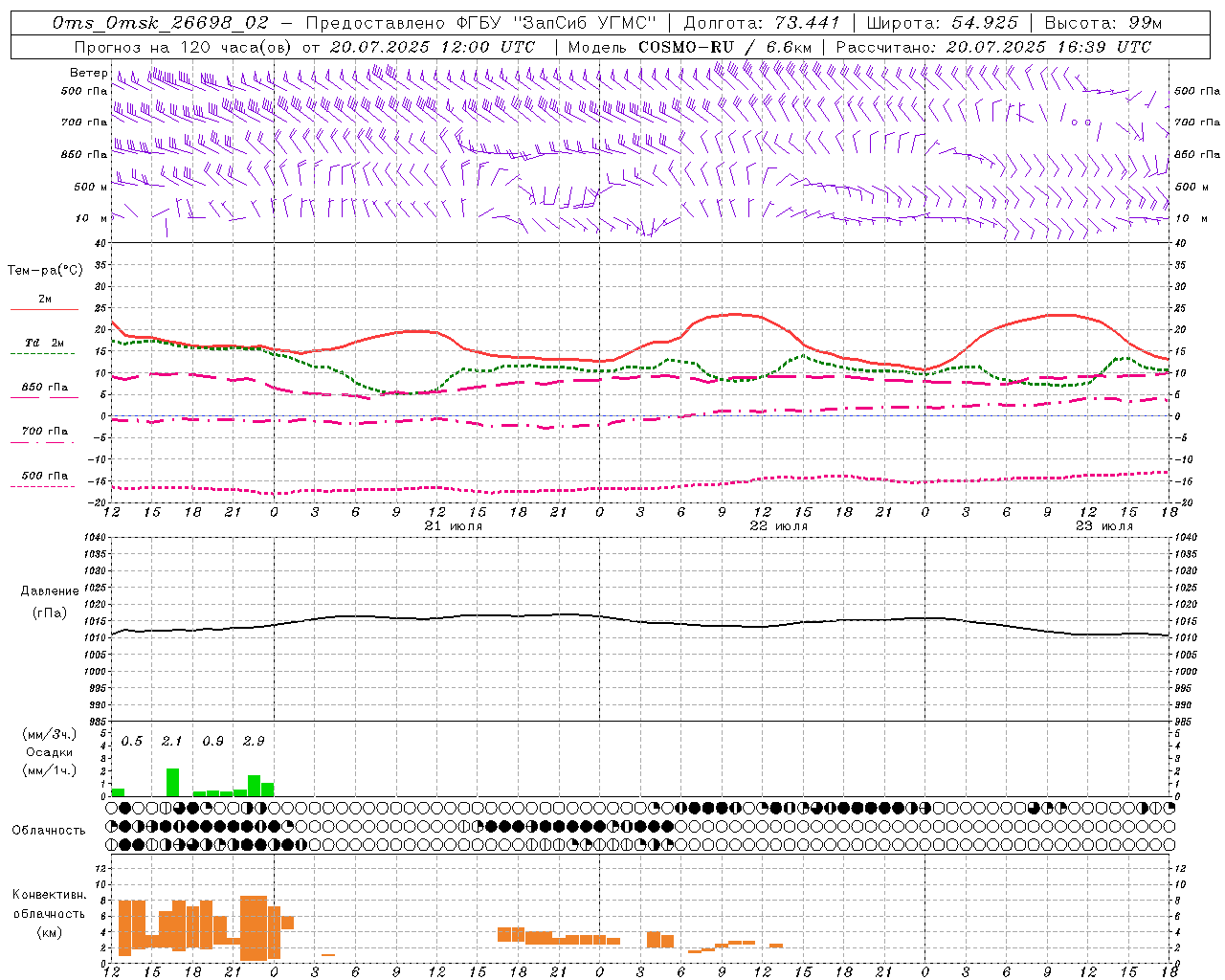Screen dimensions: 1225x980
Task: Click the 'Облачность' cloud cover label
Action: coord(49,831)
